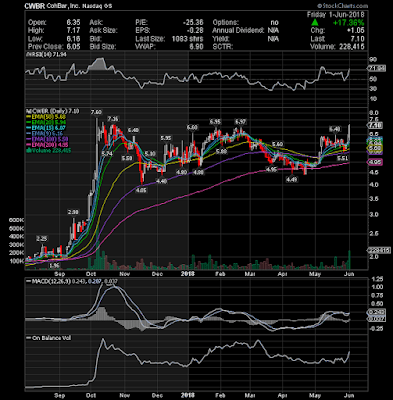Click the Chg value +1.05
The width and height of the screenshot is (393, 400).
[x=355, y=31]
